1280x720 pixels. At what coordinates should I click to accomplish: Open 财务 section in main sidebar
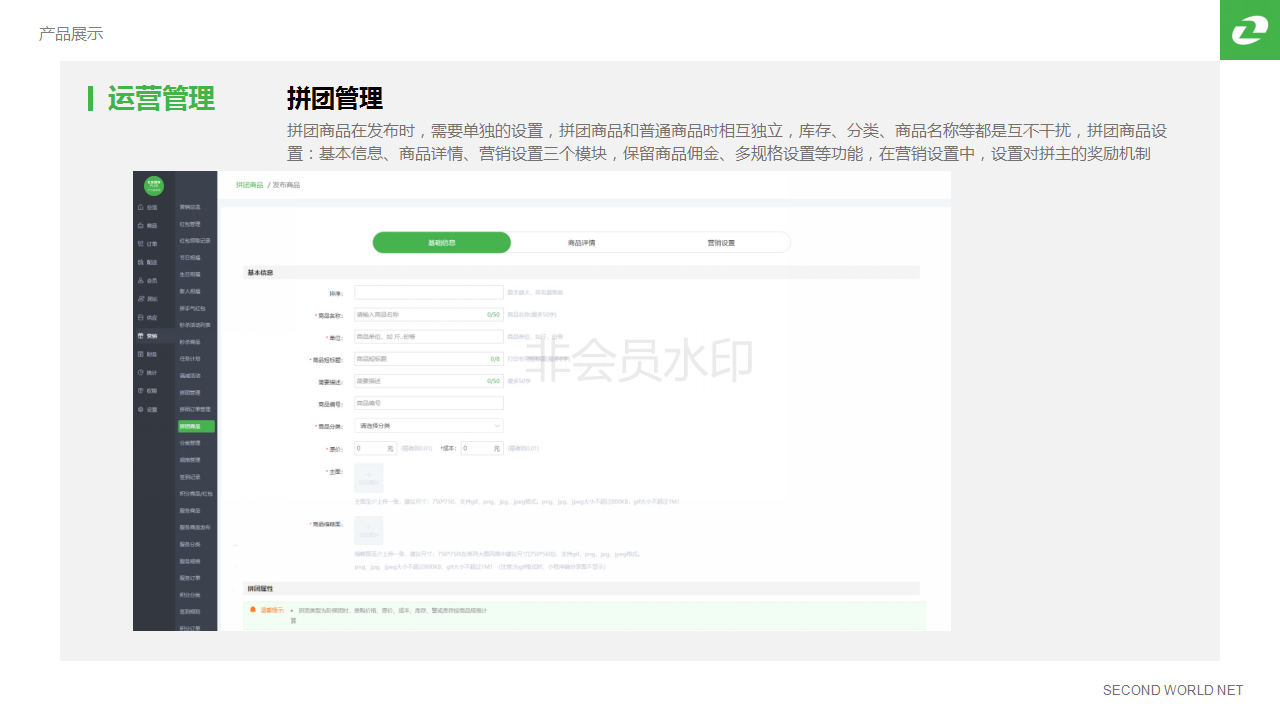(147, 354)
